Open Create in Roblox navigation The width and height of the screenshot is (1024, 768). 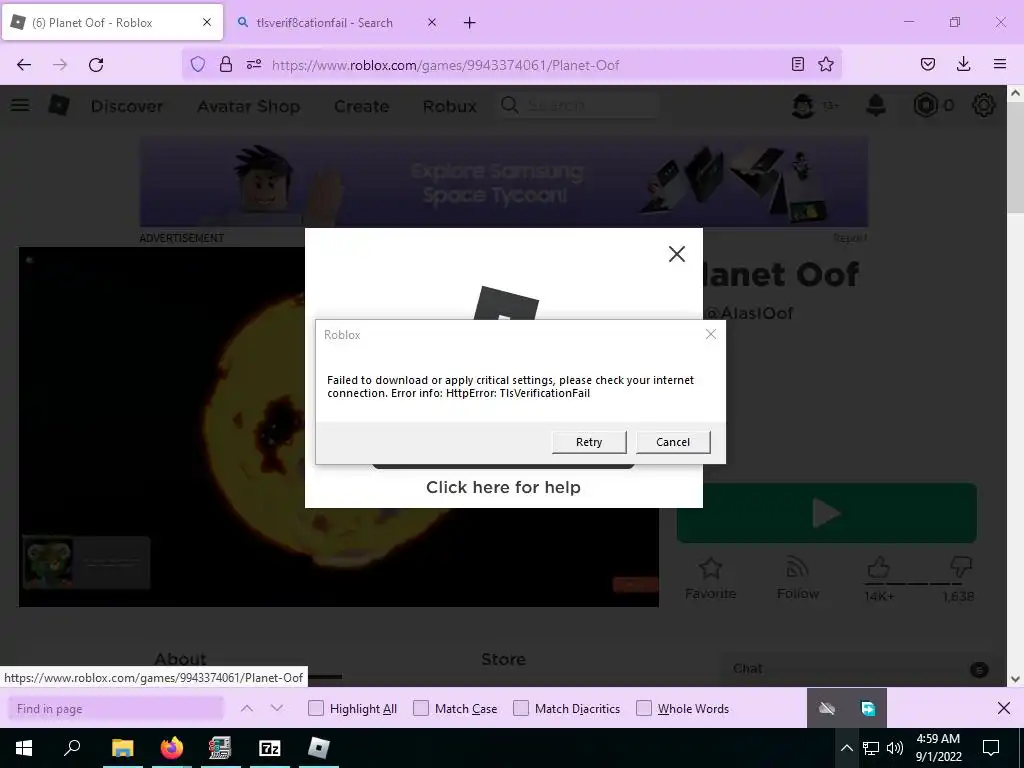pyautogui.click(x=361, y=106)
